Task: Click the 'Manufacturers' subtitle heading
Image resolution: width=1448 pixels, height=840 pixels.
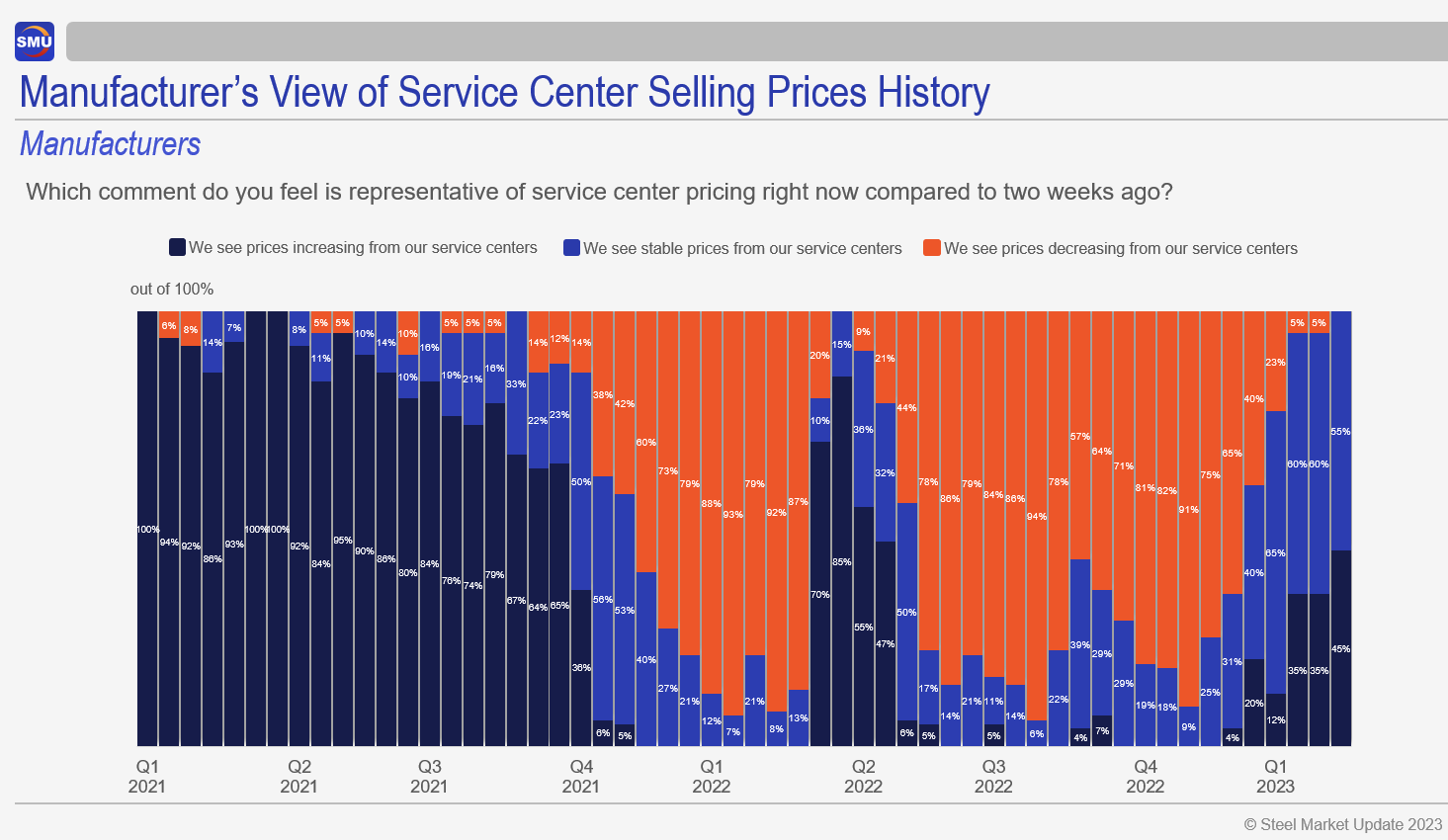Action: click(x=110, y=144)
